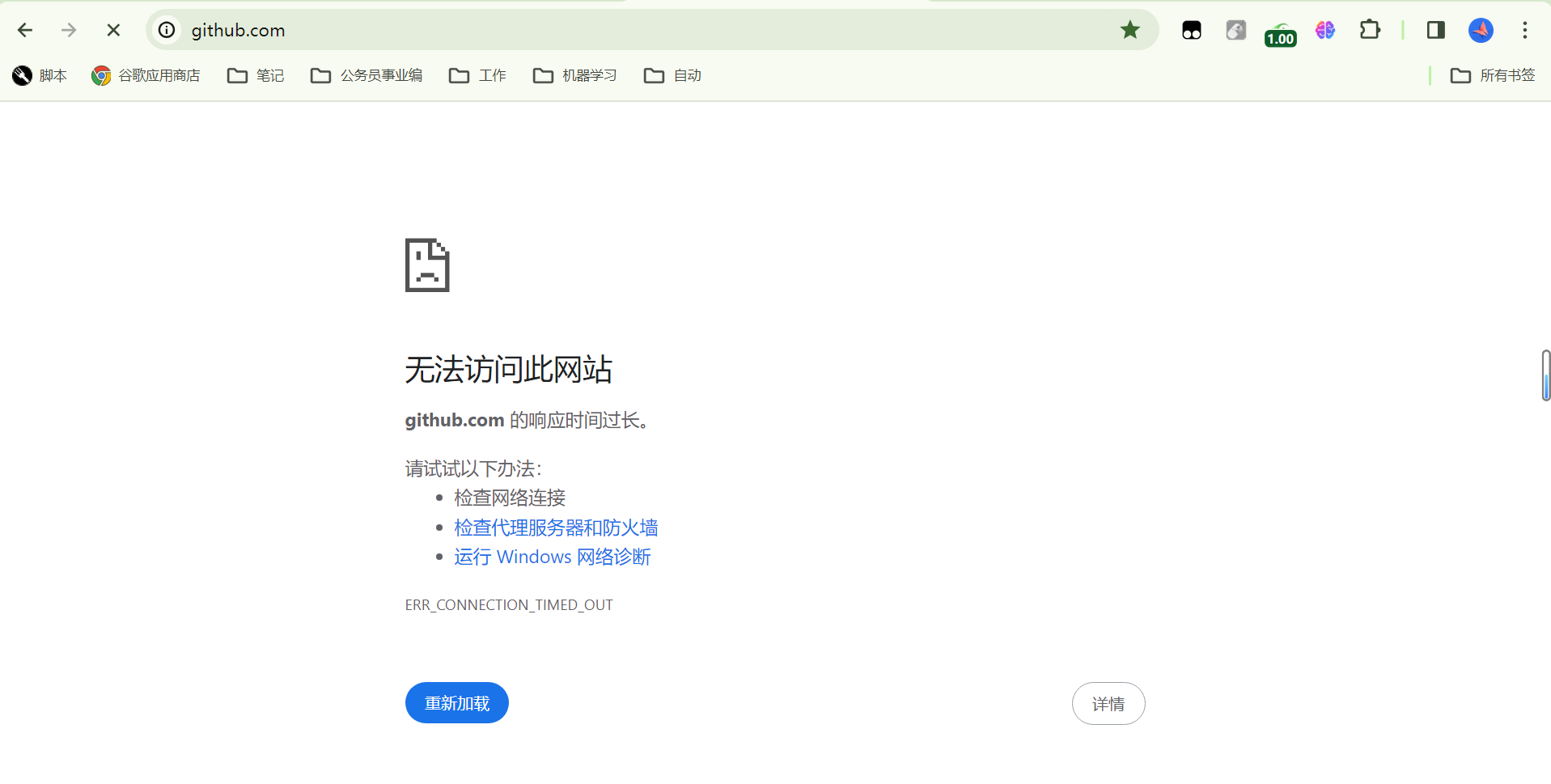Click the 重新加载 reload button
Viewport: 1551px width, 784px height.
pyautogui.click(x=457, y=703)
